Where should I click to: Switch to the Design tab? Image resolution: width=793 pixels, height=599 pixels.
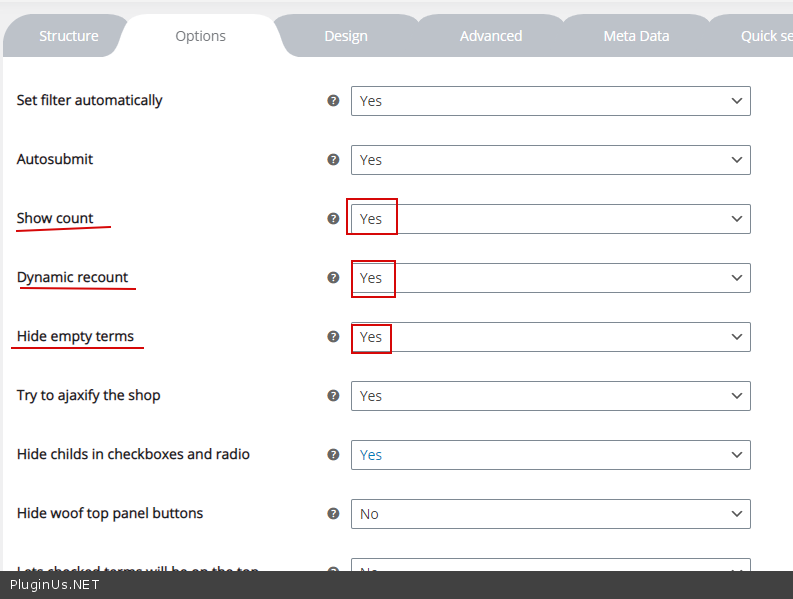point(346,36)
